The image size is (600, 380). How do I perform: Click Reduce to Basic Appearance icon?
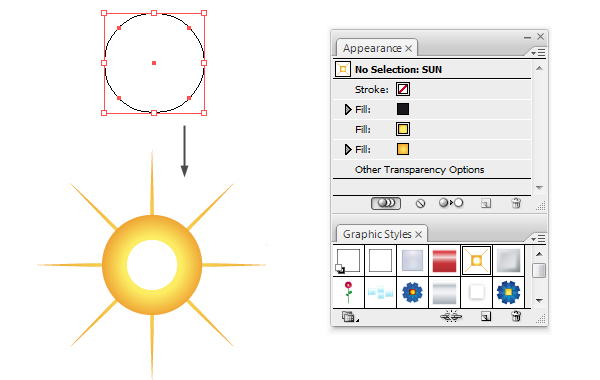(451, 203)
